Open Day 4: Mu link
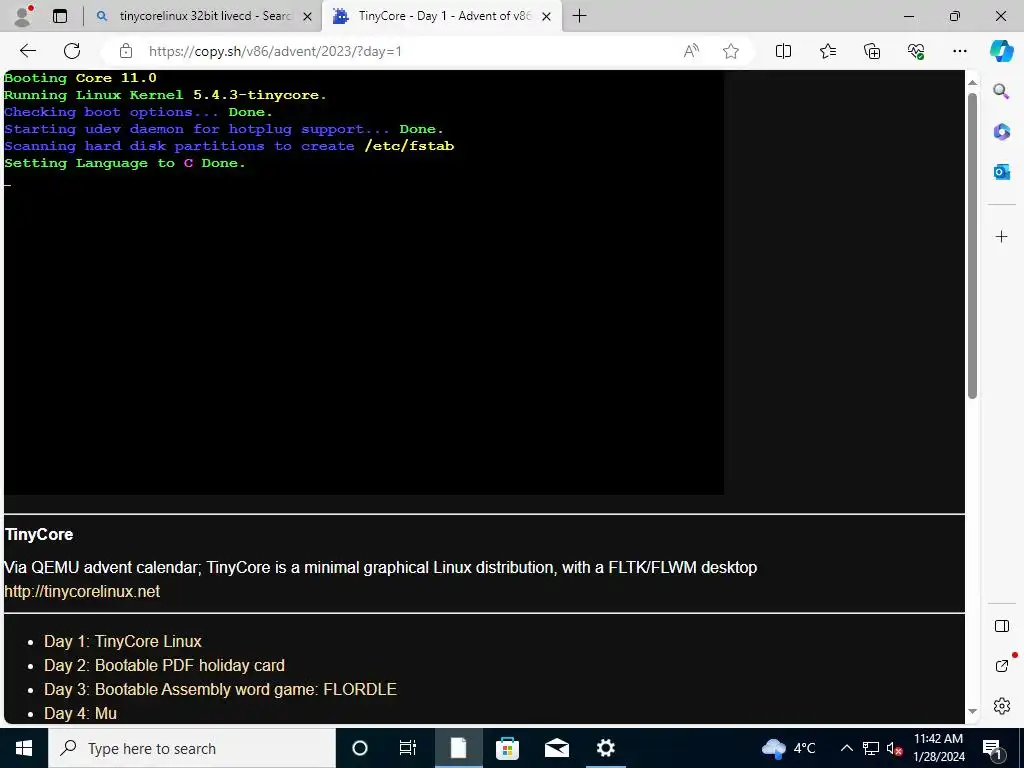 pos(80,713)
